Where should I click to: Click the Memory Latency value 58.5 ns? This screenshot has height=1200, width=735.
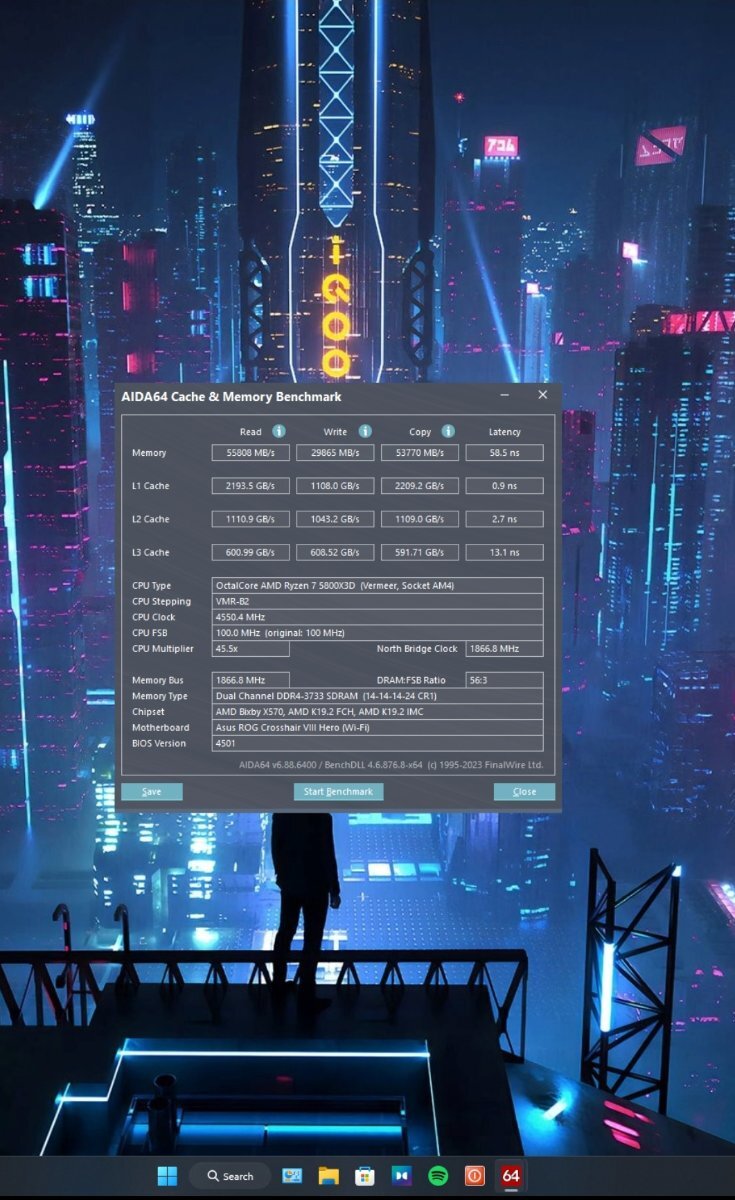[505, 453]
